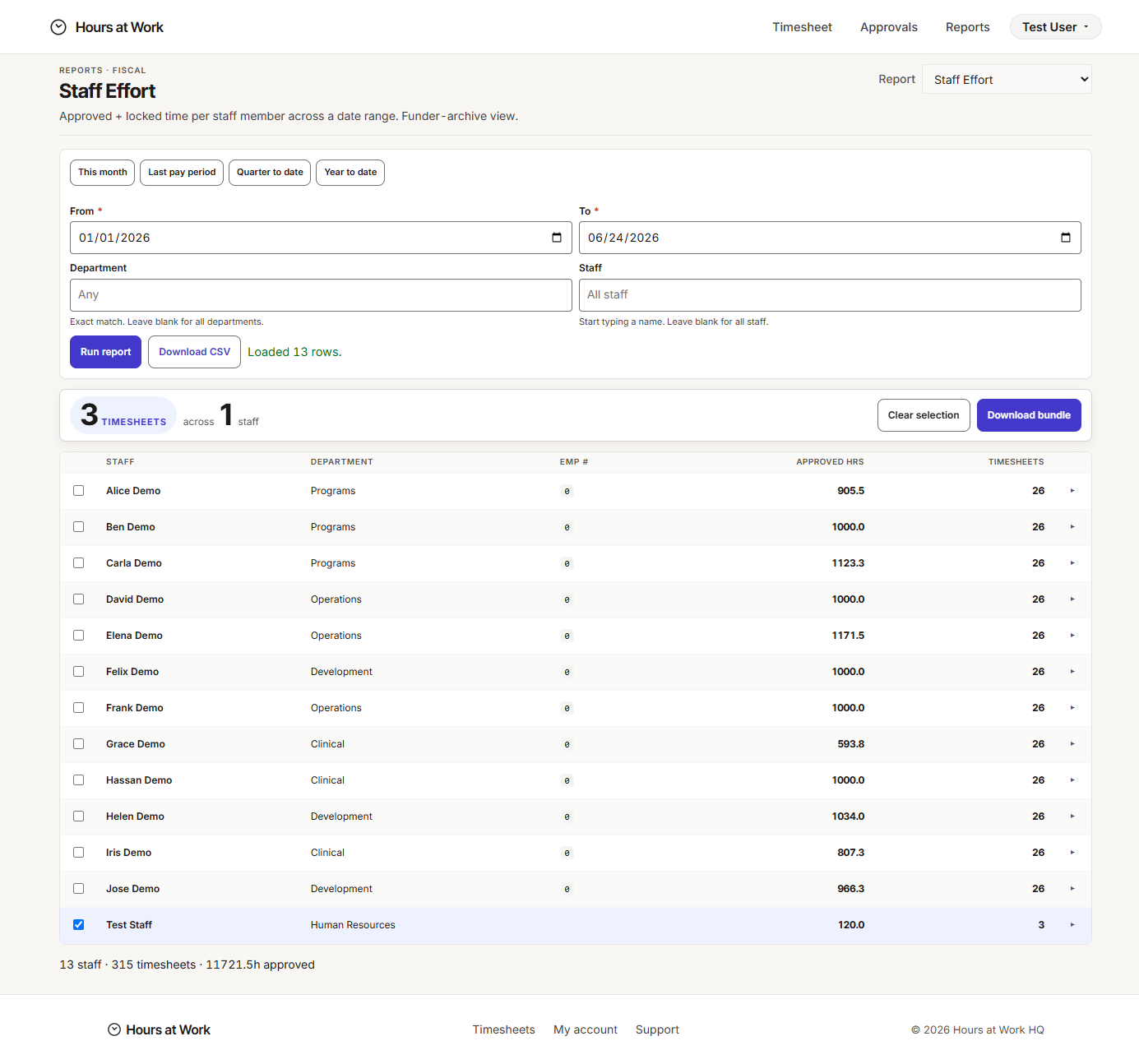
Task: Open Approvals in top navigation
Action: coord(889,27)
